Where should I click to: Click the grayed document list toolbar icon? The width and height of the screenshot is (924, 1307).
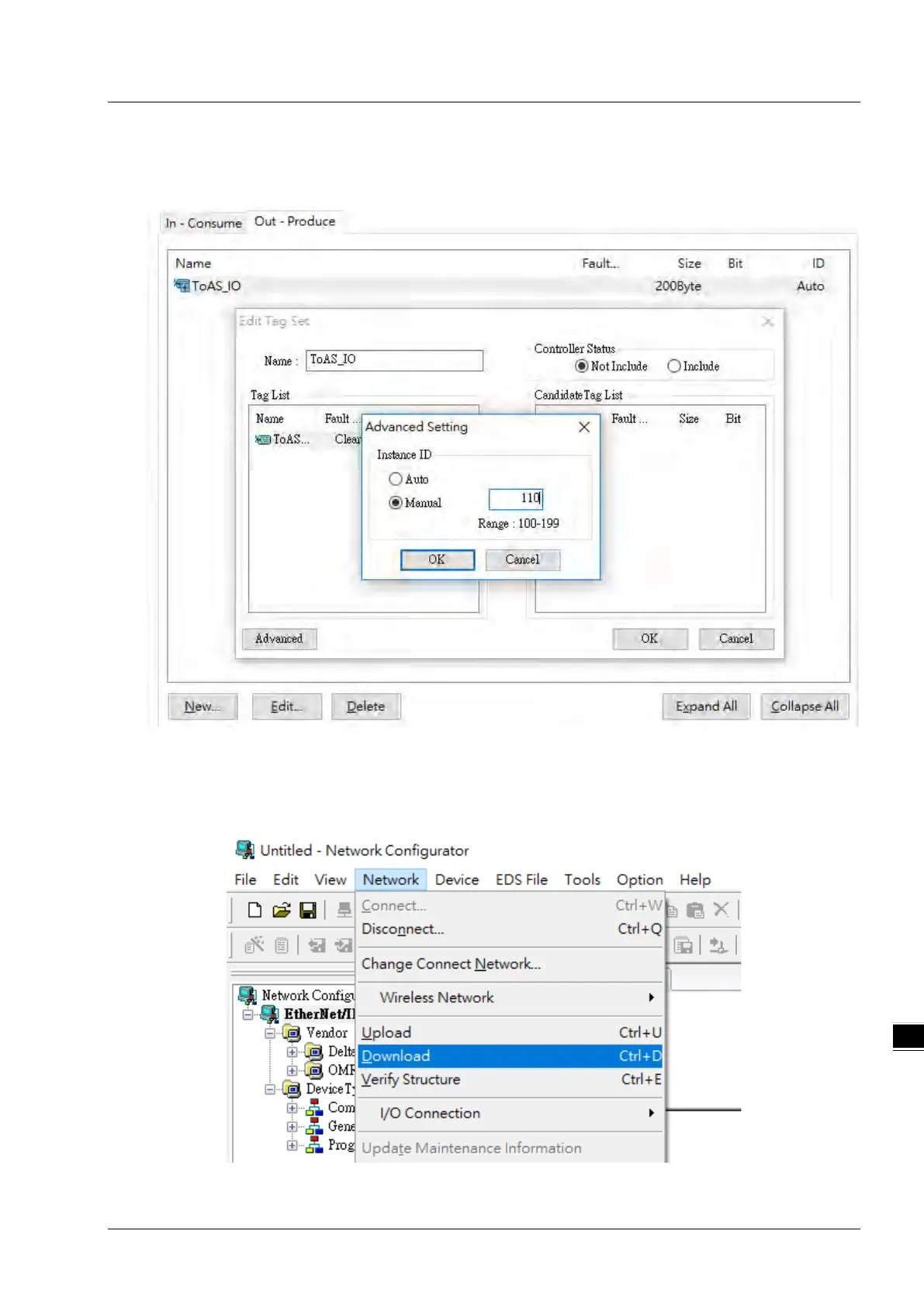click(282, 945)
